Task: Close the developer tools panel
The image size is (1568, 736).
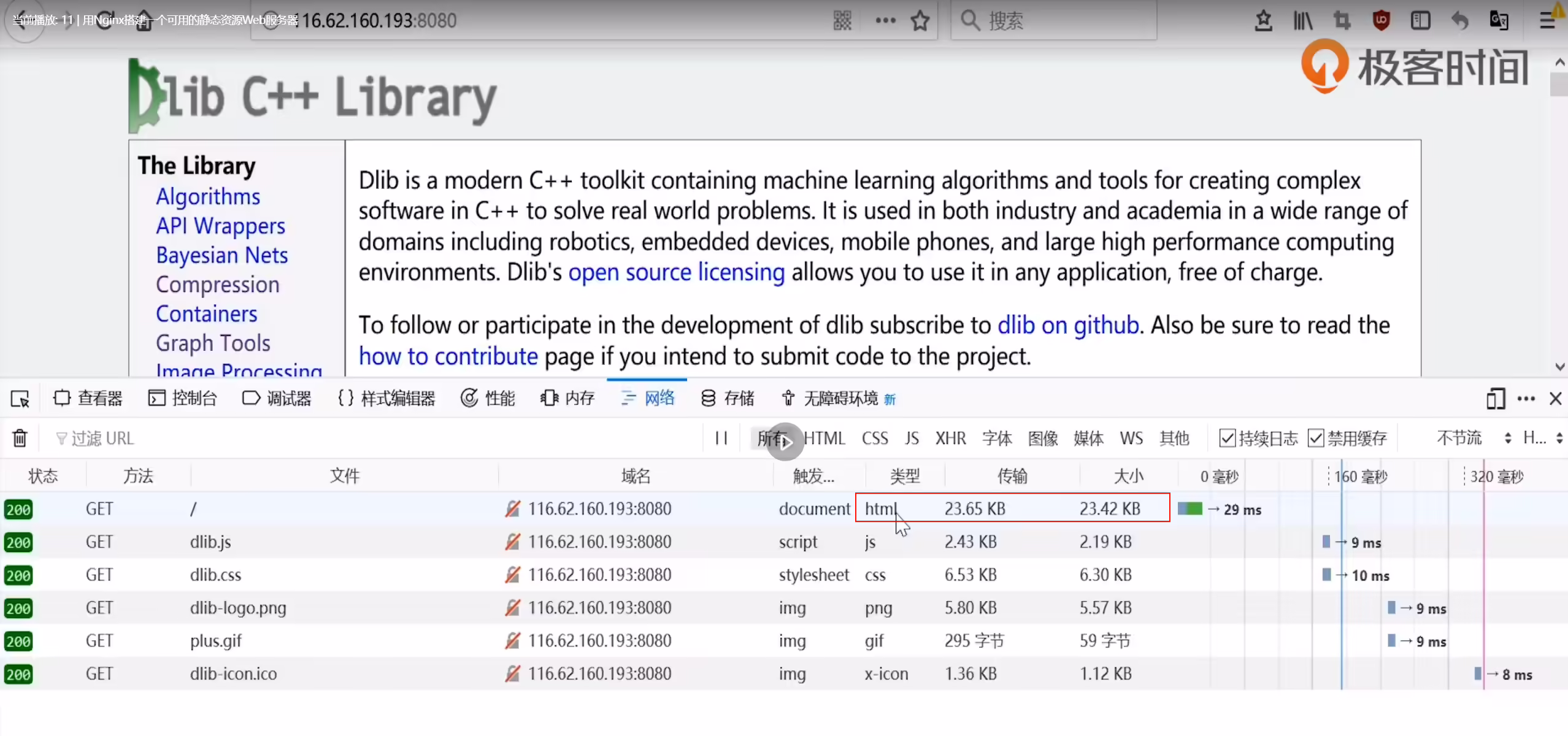Action: pos(1555,399)
